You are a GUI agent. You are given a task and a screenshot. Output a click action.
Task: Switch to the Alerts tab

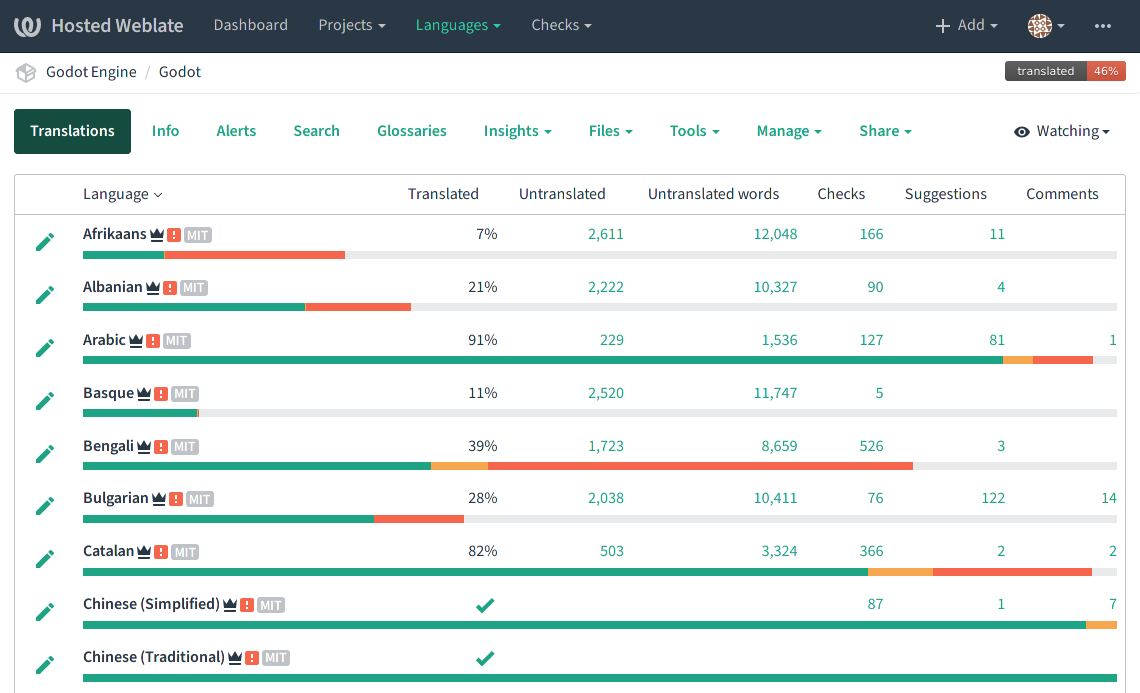coord(236,132)
